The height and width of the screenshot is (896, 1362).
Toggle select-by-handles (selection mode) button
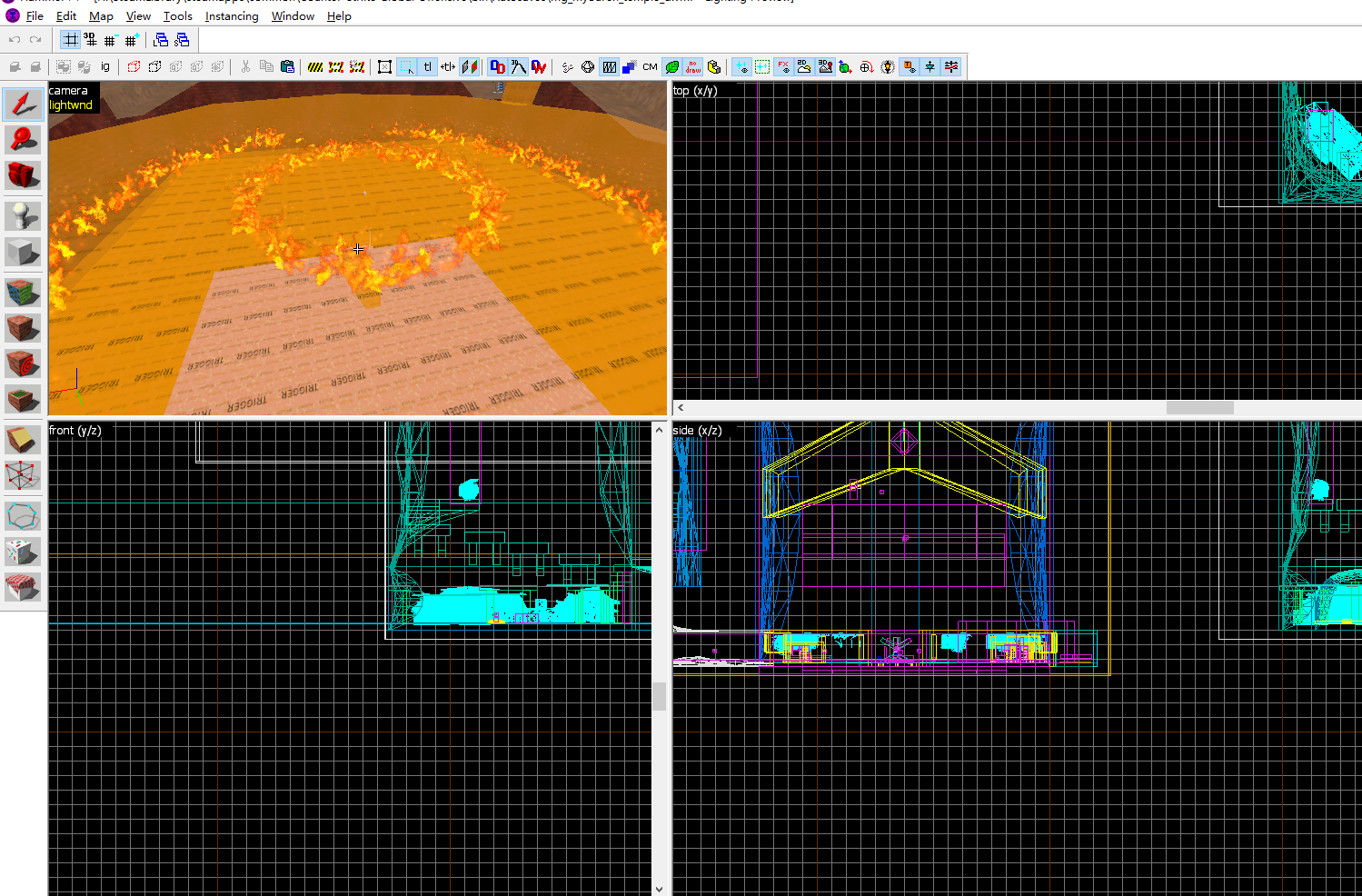384,66
